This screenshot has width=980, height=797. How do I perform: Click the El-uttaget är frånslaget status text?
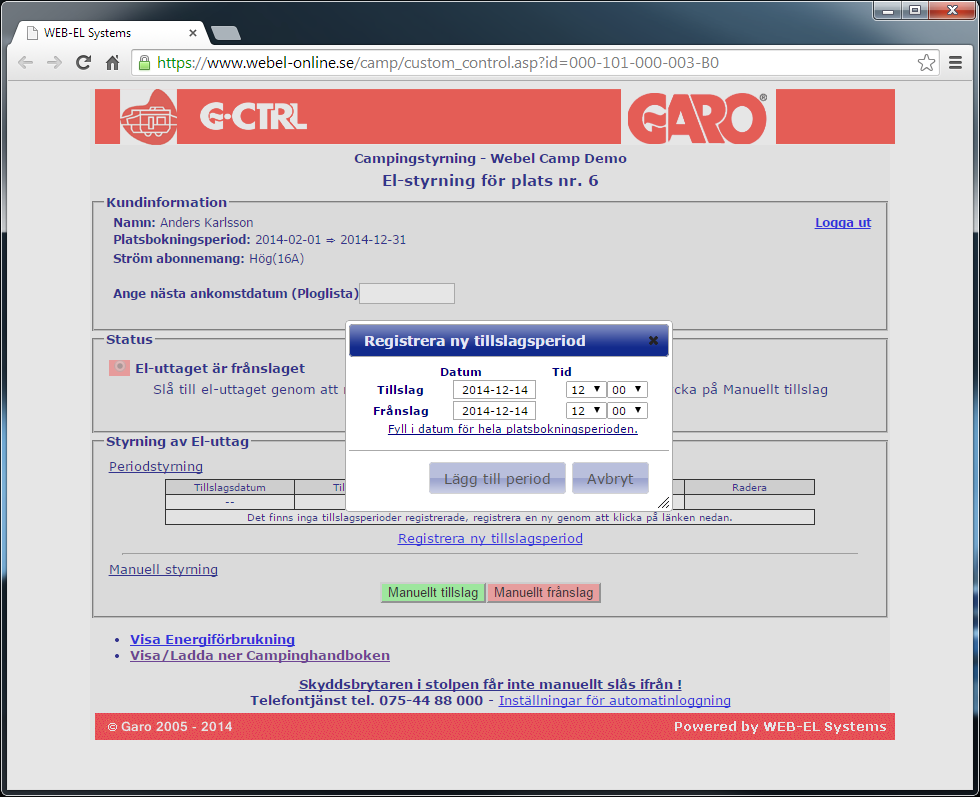pyautogui.click(x=220, y=368)
